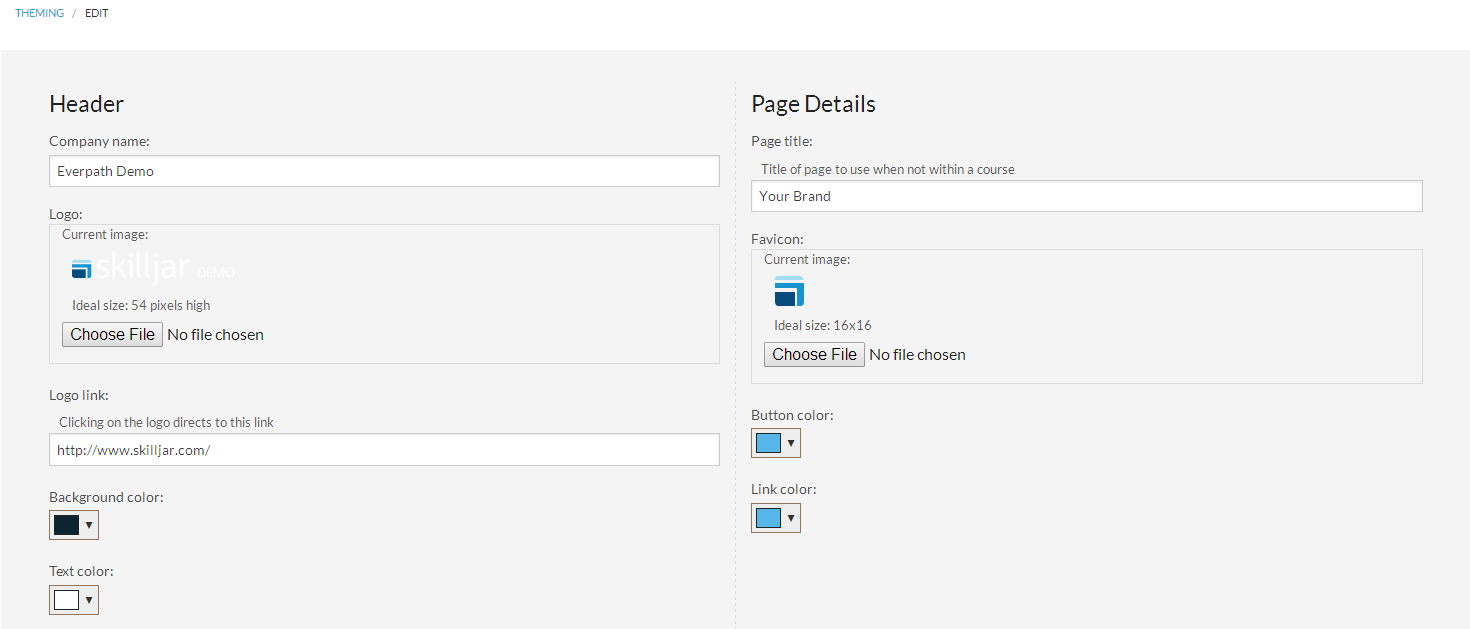Click the Page Details section heading
Screen dimensions: 1470x629
coord(813,104)
